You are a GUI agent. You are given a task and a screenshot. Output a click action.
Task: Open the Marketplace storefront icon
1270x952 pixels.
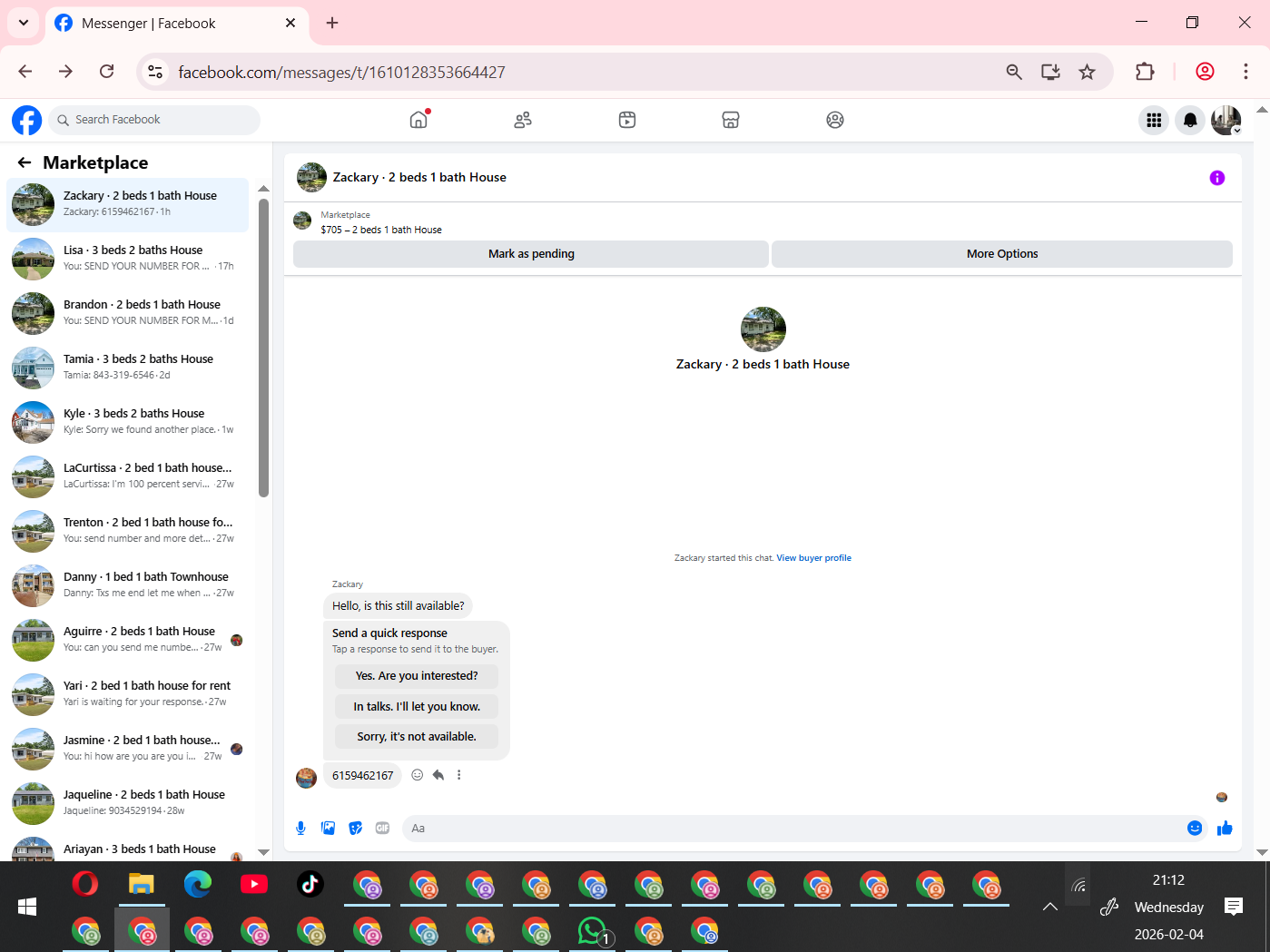[731, 120]
